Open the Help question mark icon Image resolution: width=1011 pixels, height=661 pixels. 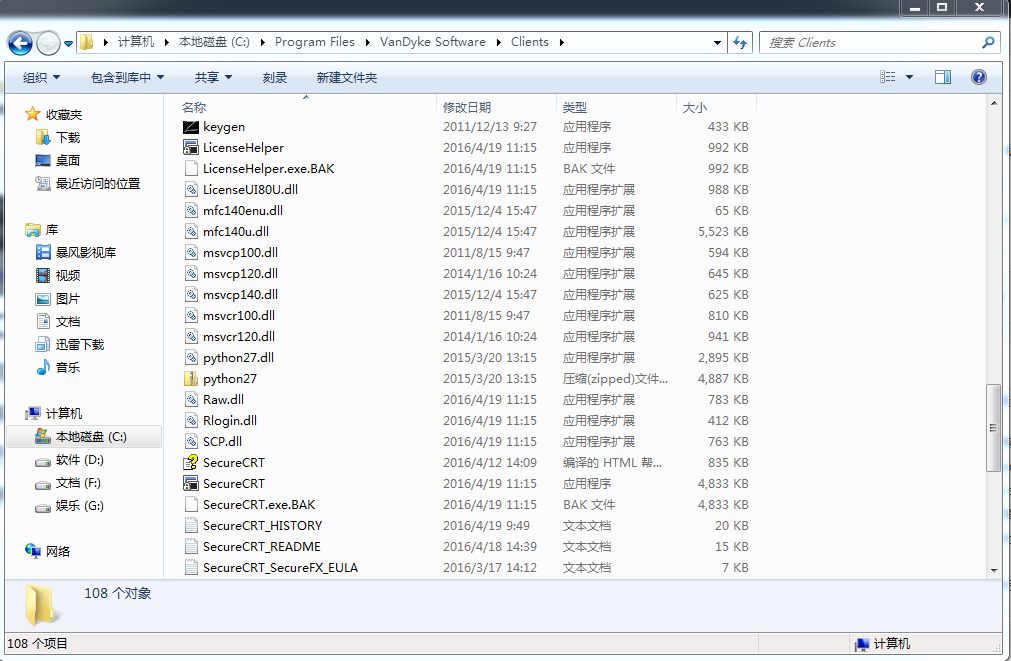[979, 77]
